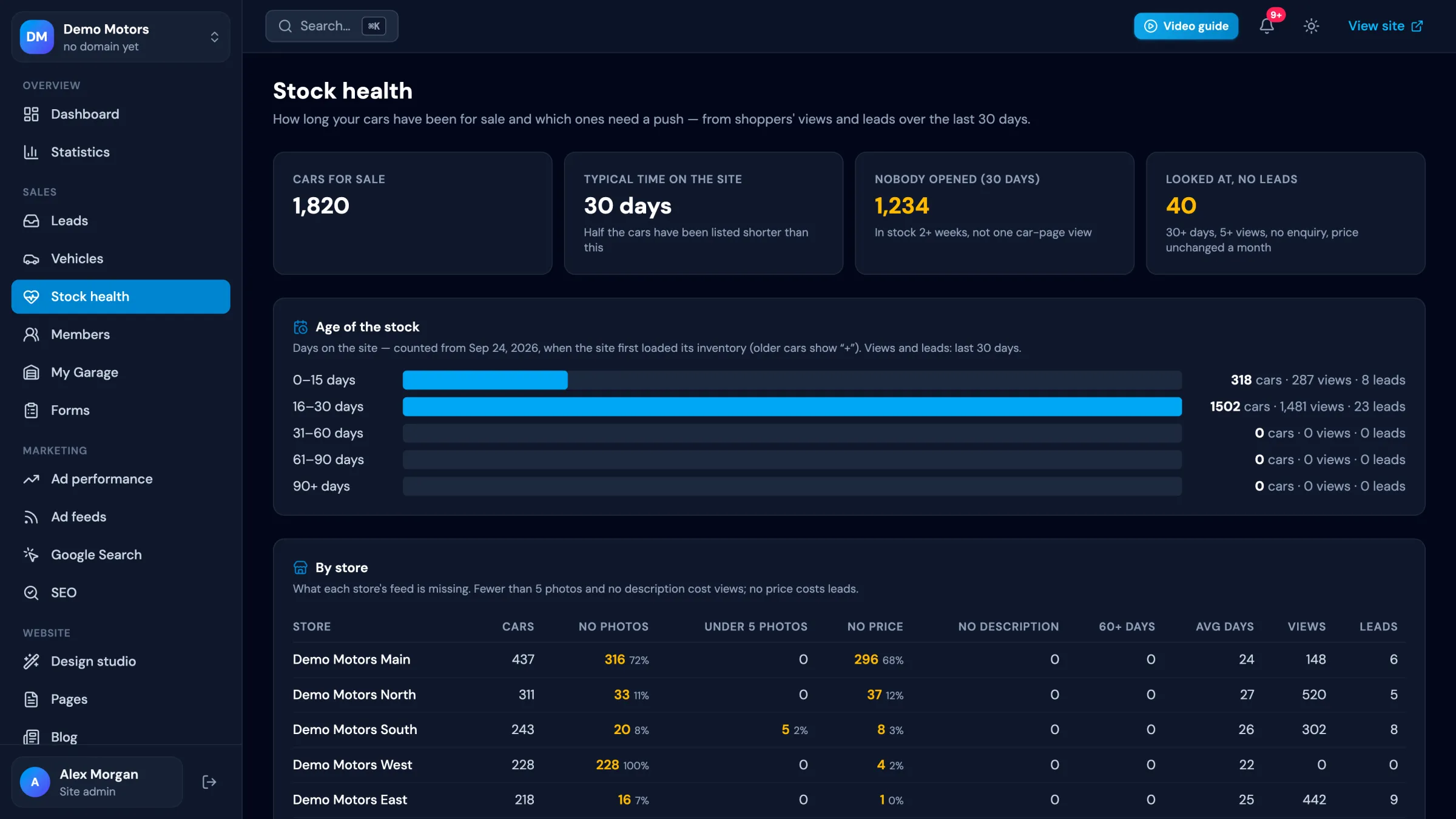Click the Ad performance trend icon
Image resolution: width=1456 pixels, height=819 pixels.
[x=31, y=479]
